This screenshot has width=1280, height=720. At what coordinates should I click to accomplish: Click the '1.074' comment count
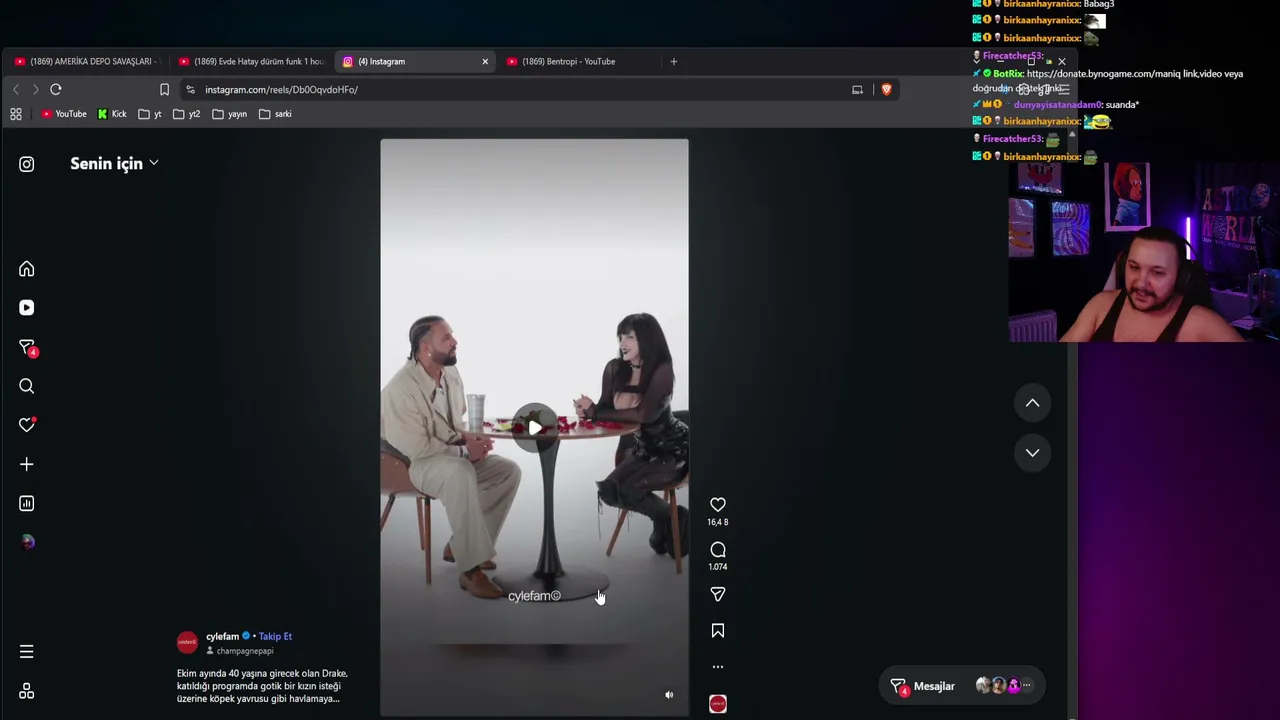click(x=718, y=567)
